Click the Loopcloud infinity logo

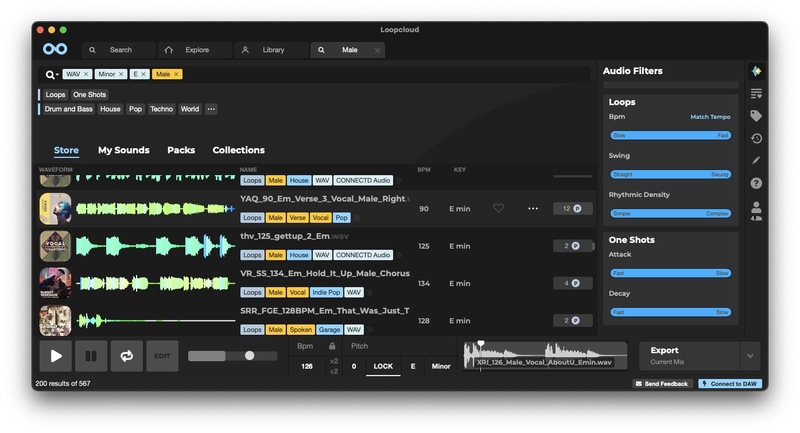[55, 49]
